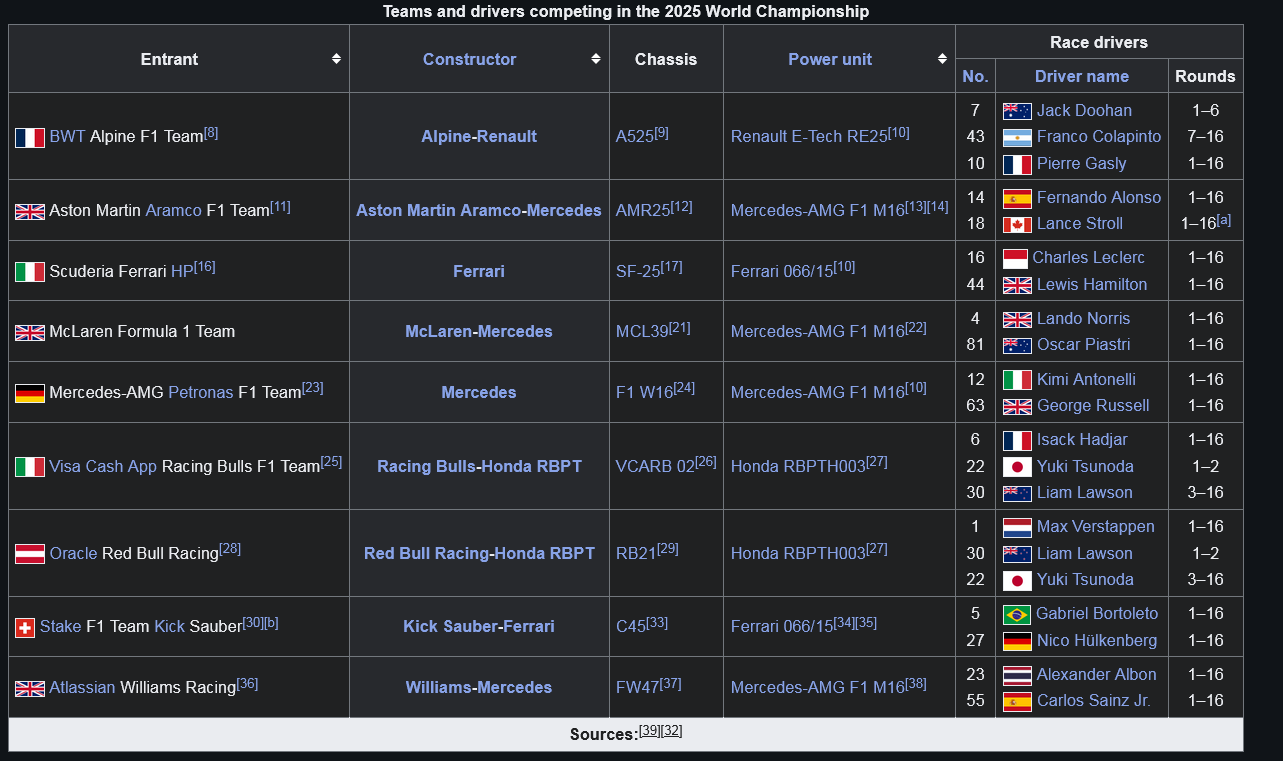Image resolution: width=1283 pixels, height=761 pixels.
Task: Click Italian flag next to Kimi Antonelli
Action: [1017, 380]
